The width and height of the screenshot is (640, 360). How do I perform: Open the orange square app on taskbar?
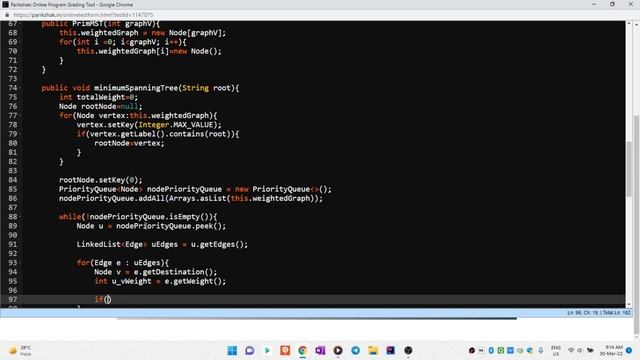pos(285,350)
